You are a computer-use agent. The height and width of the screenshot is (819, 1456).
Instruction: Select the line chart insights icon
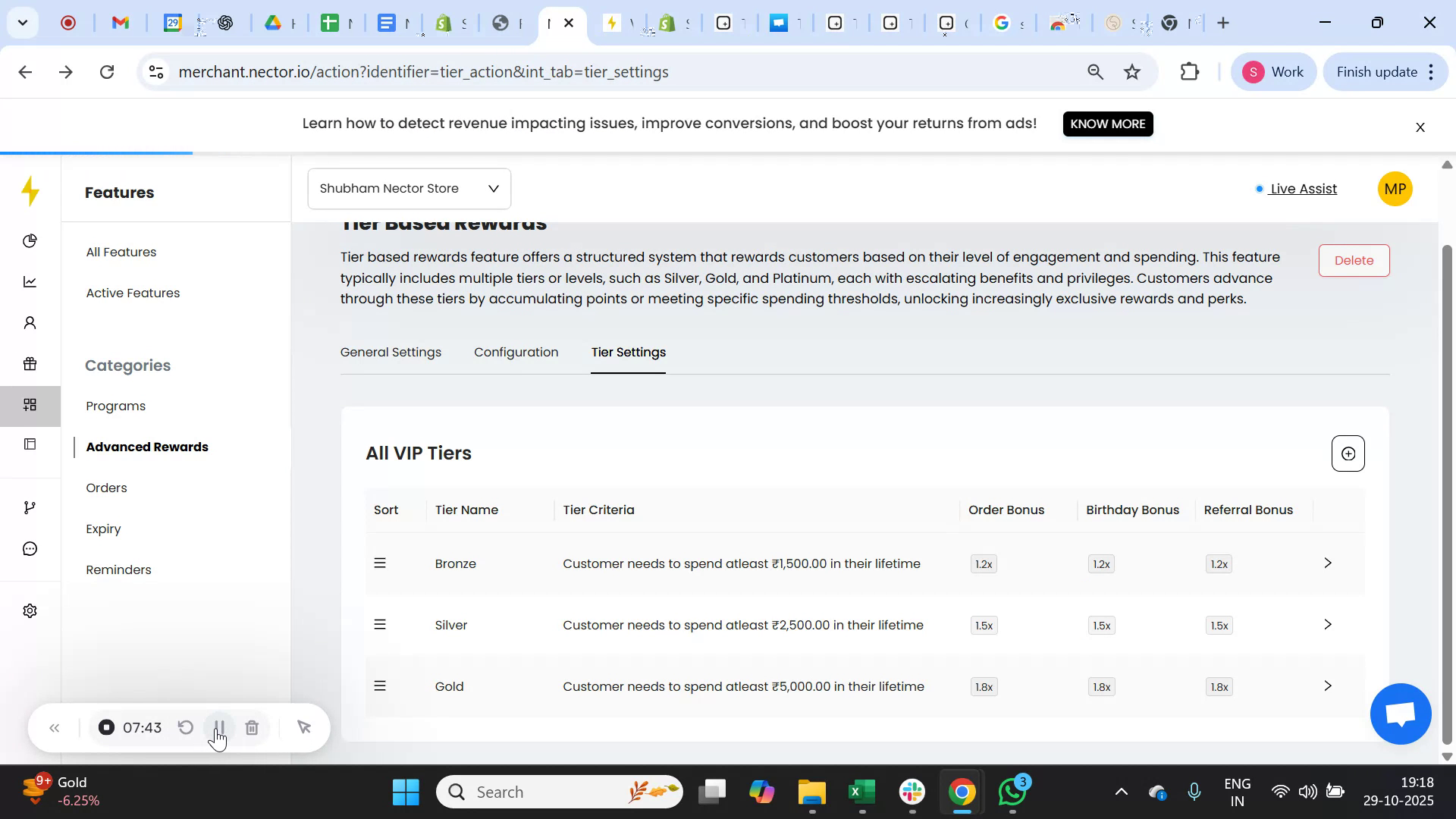pyautogui.click(x=30, y=281)
